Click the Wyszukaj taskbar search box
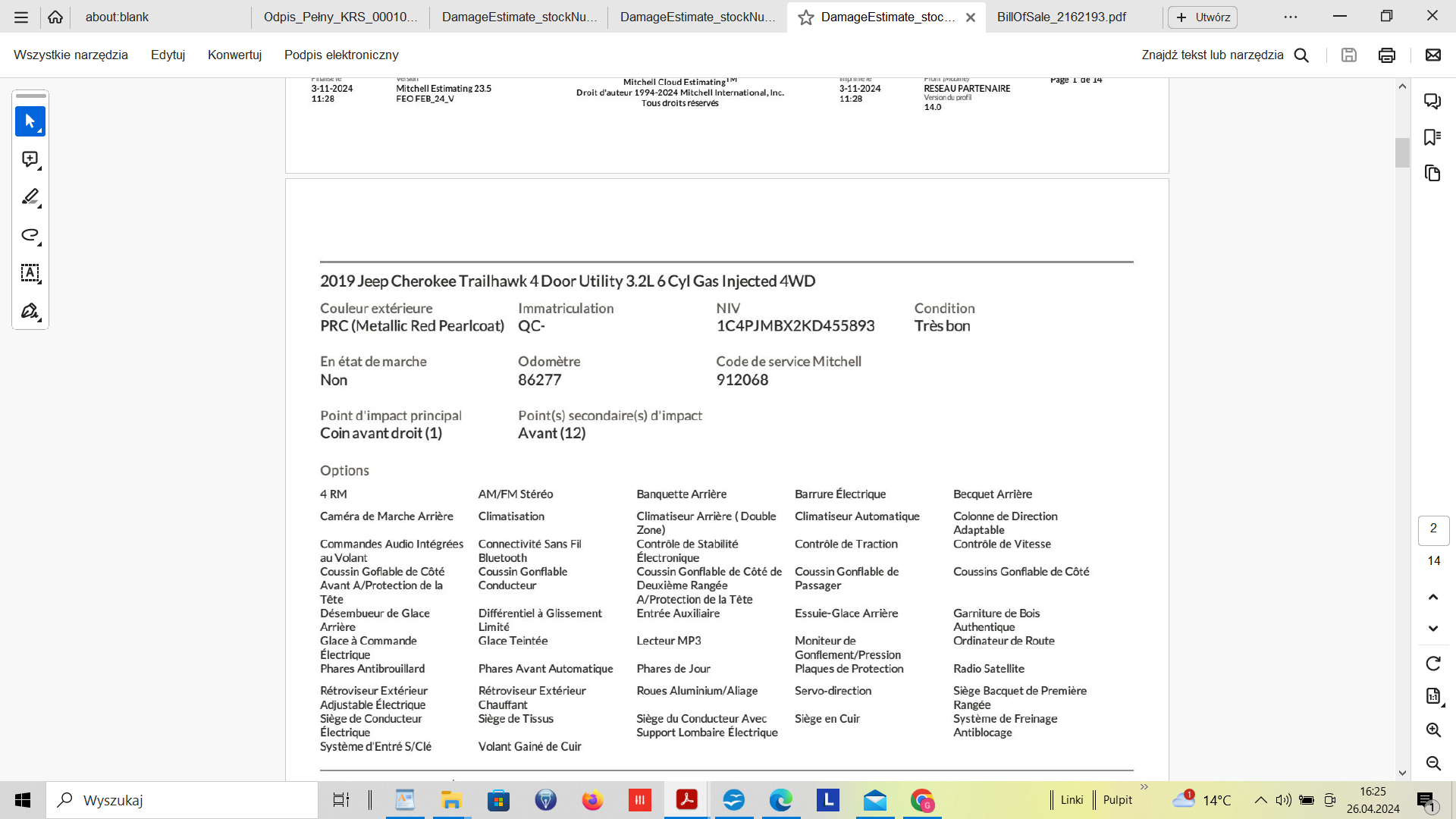This screenshot has height=819, width=1456. (x=182, y=800)
